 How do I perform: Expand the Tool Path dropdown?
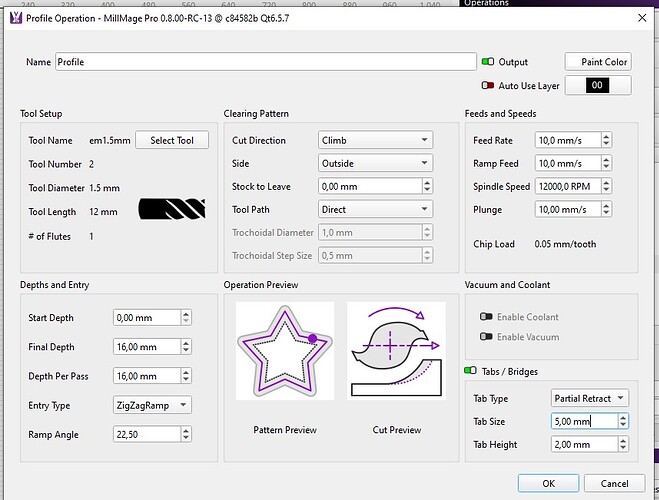click(375, 209)
